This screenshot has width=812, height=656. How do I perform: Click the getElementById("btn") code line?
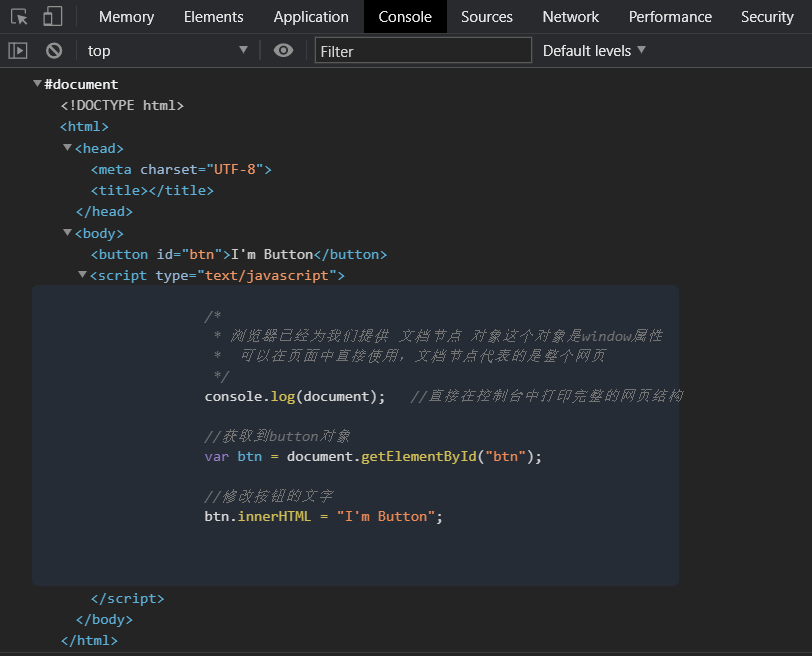coord(373,457)
